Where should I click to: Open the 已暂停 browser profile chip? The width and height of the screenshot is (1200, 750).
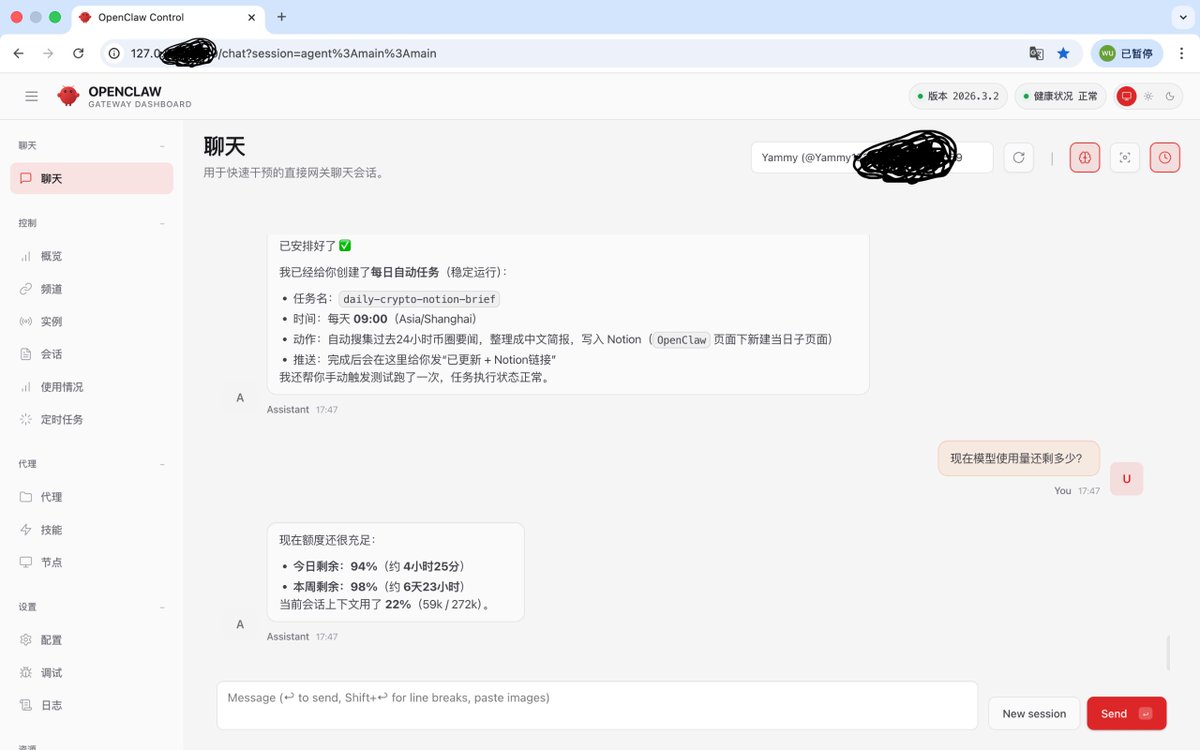pyautogui.click(x=1127, y=53)
